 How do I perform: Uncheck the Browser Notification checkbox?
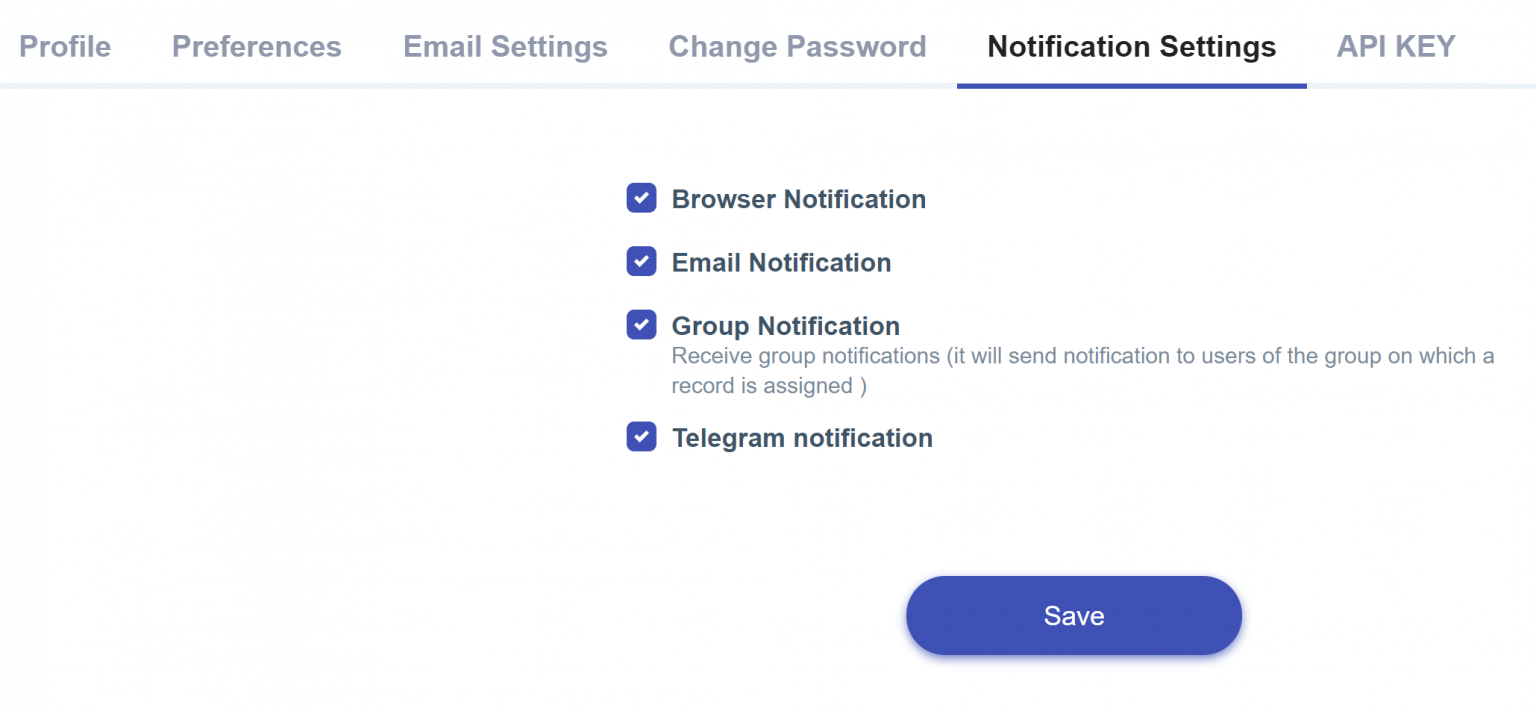641,198
